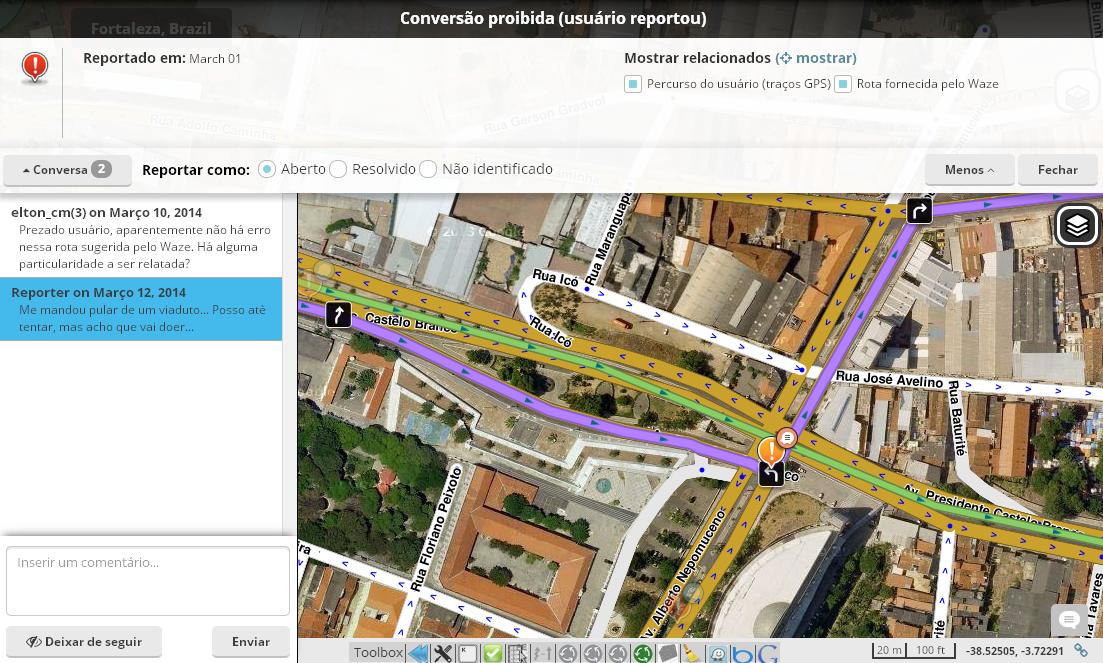Click the grid selection Toolbox icon
This screenshot has height=663, width=1103.
pos(518,653)
